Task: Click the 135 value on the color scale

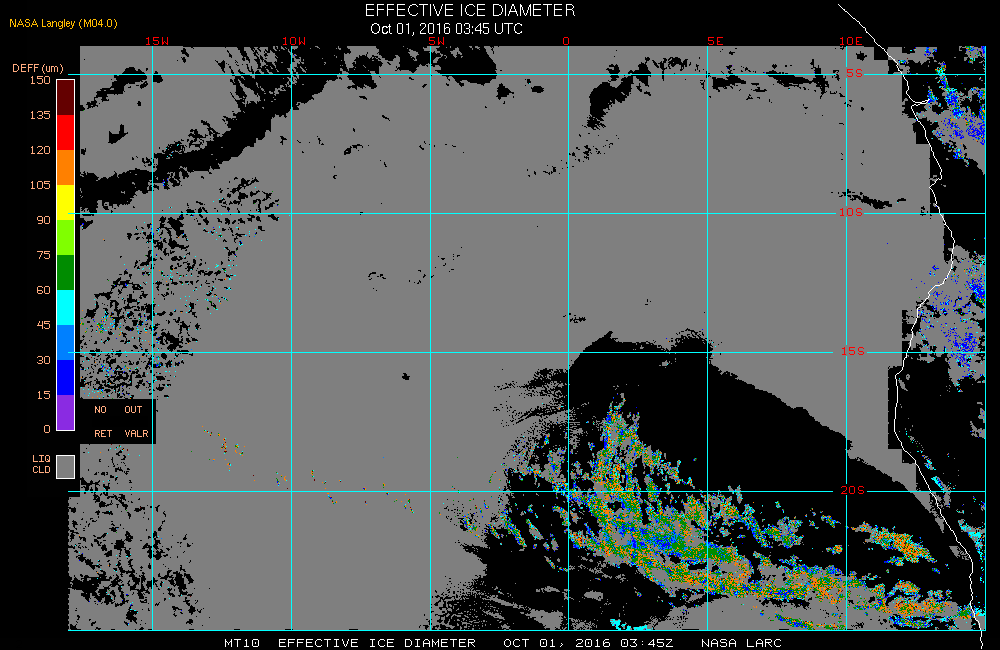Action: coord(40,115)
